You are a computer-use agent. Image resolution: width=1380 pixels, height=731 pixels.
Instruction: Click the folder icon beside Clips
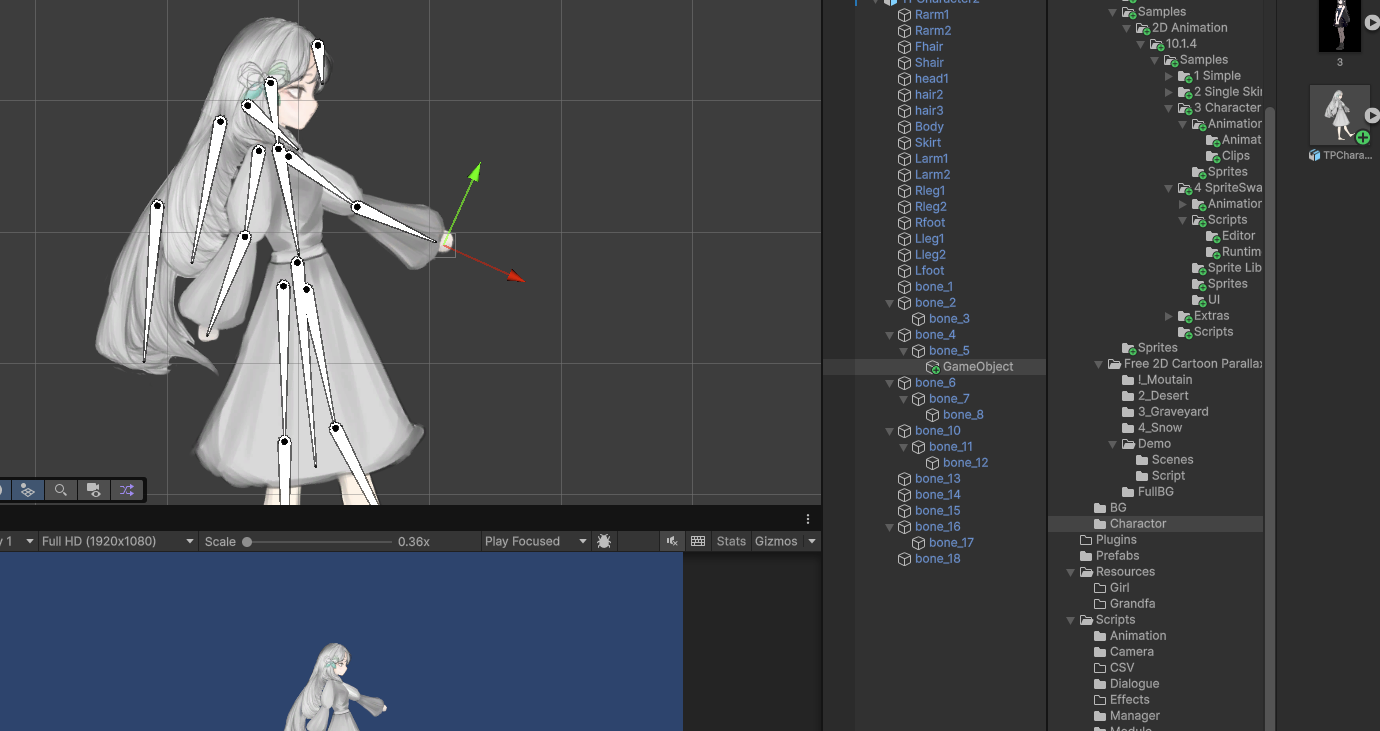coord(1213,156)
